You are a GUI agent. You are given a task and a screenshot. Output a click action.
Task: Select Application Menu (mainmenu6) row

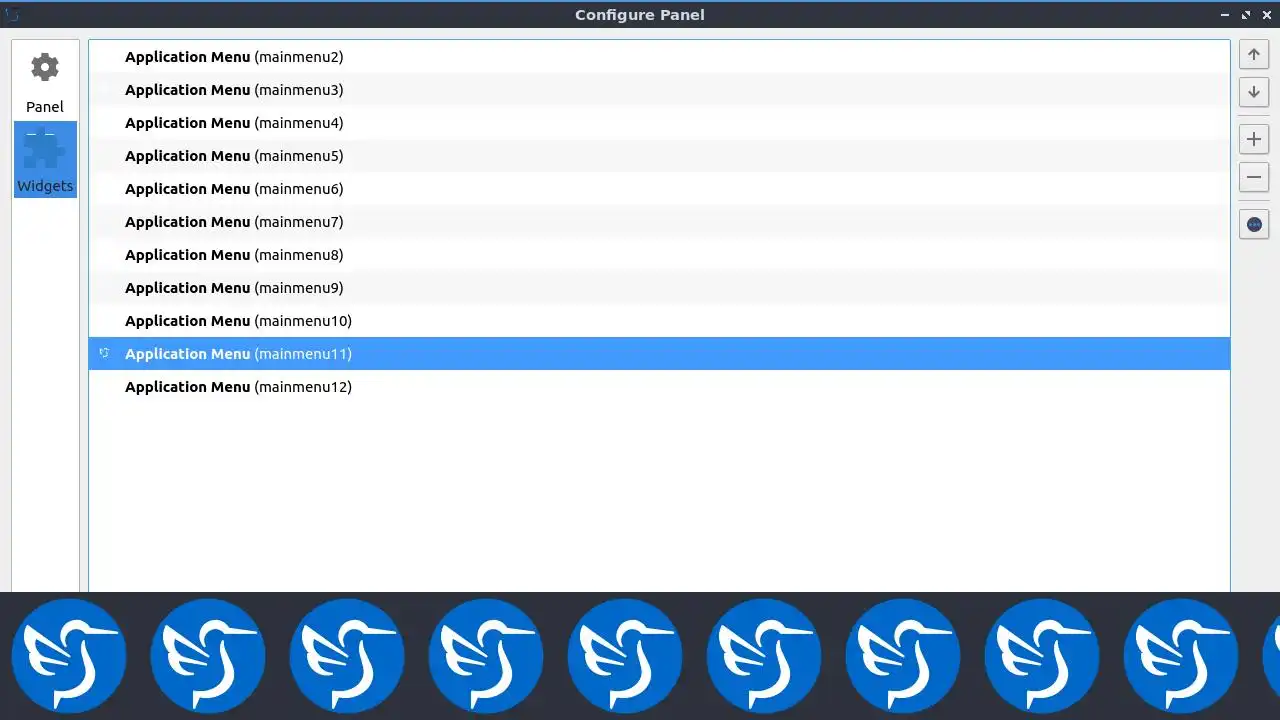point(659,189)
